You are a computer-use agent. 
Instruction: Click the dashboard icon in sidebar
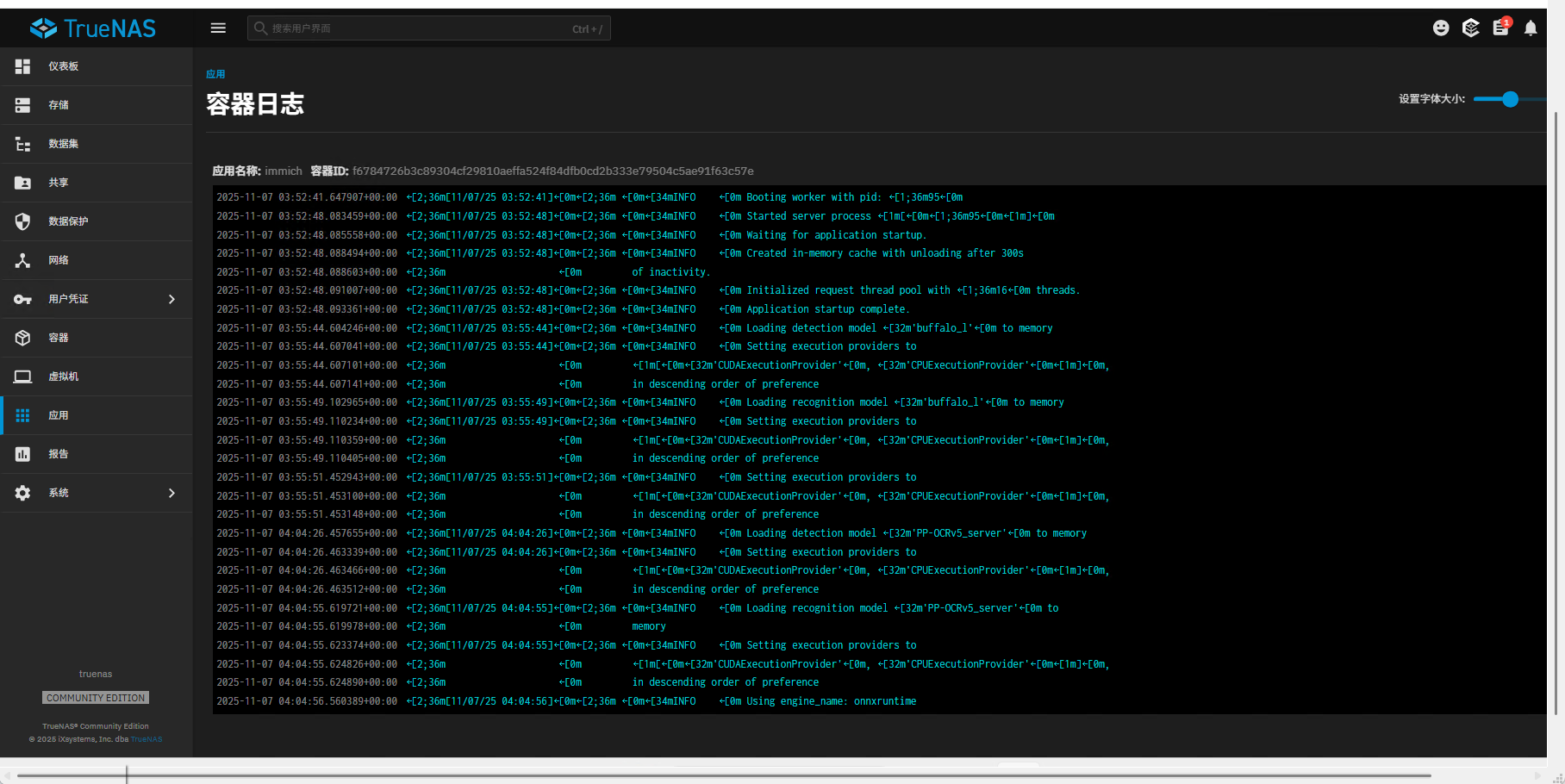pos(23,66)
